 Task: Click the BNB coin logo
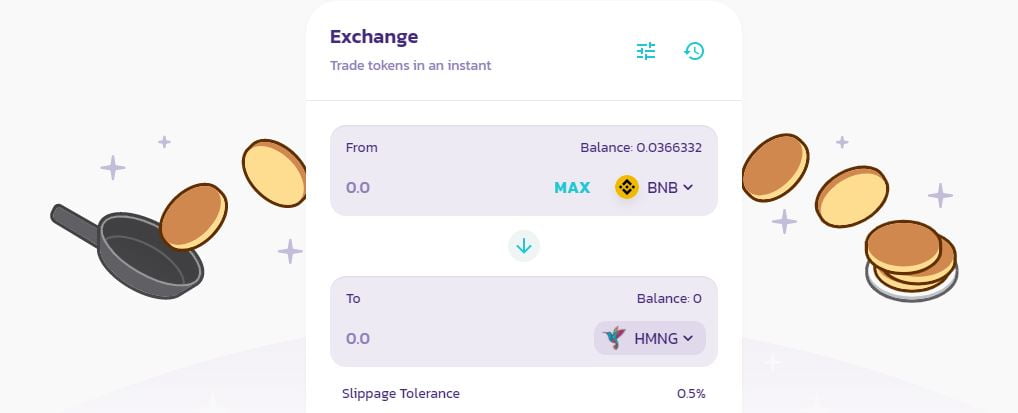pyautogui.click(x=627, y=187)
